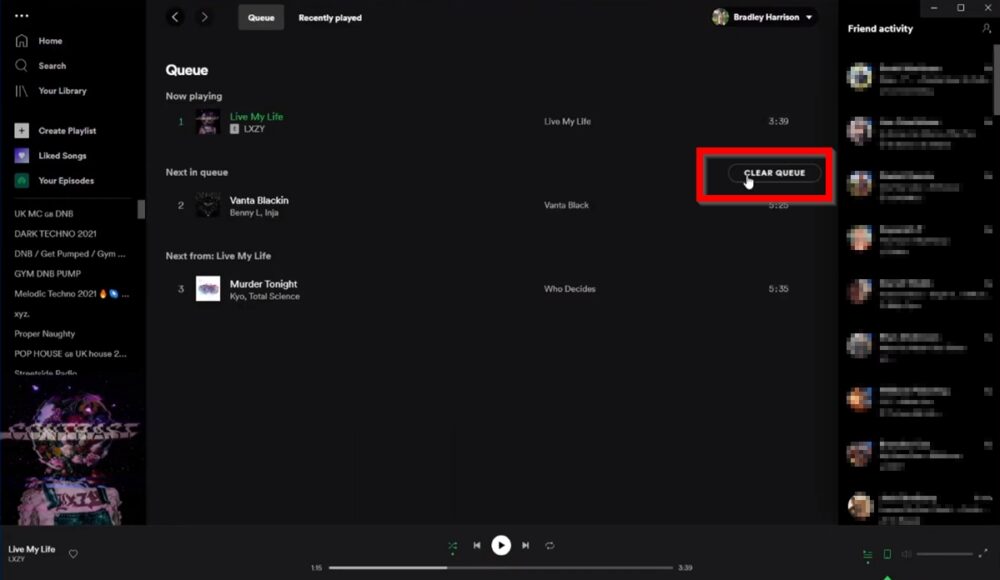Viewport: 1000px width, 580px height.
Task: Switch to the Recently played tab
Action: point(330,17)
